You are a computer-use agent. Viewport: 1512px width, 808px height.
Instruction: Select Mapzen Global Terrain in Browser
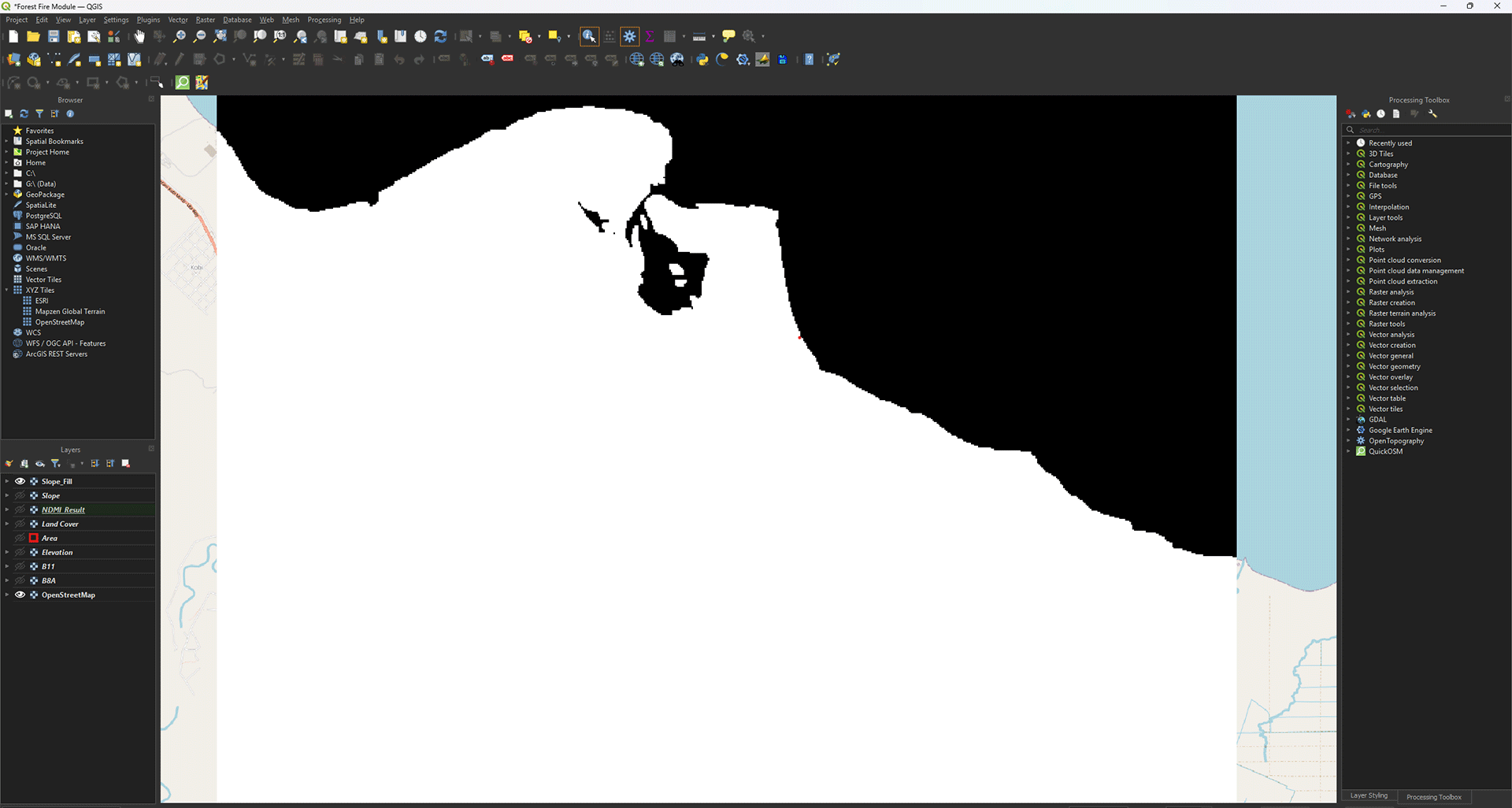pos(69,311)
